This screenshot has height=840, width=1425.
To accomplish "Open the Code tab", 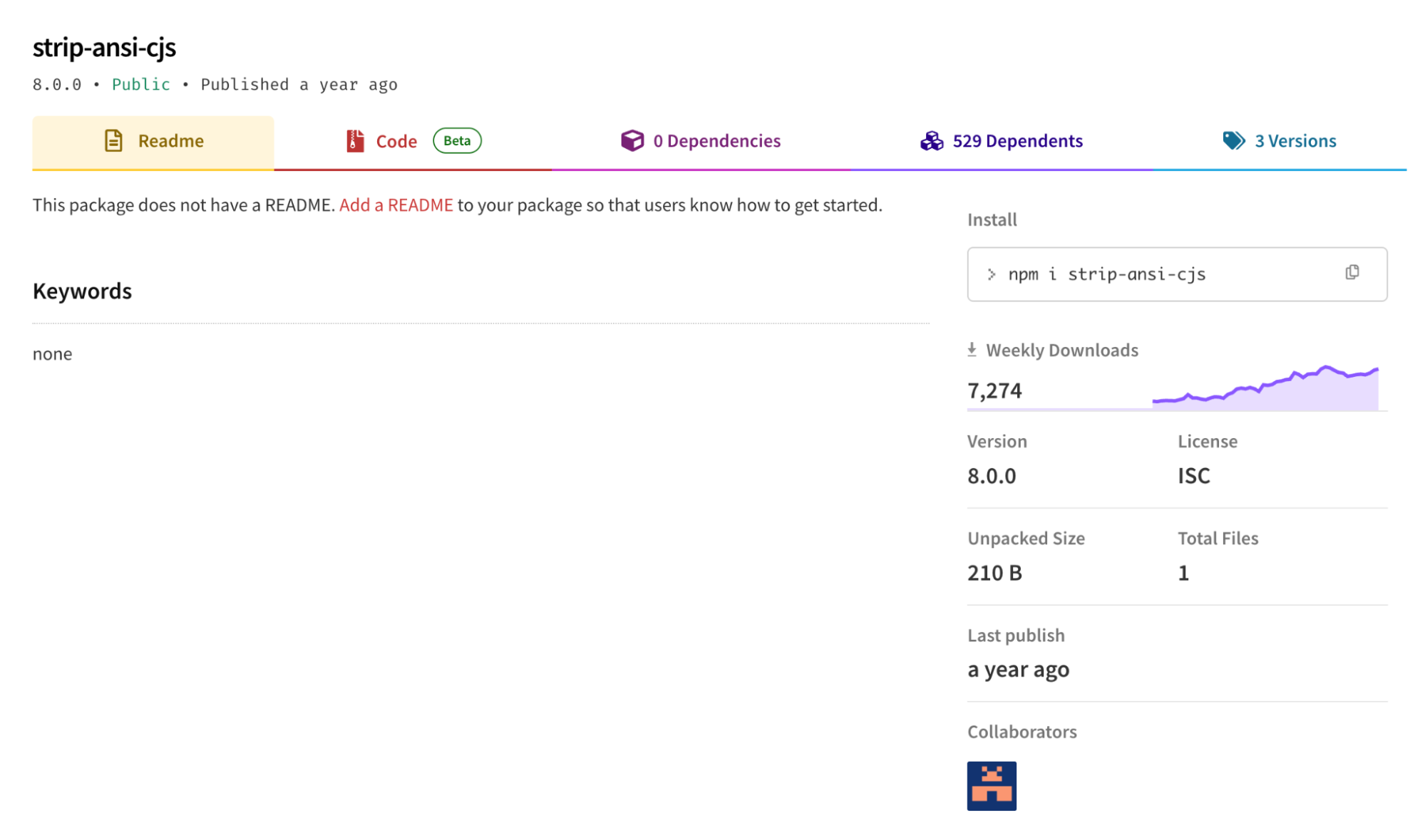I will pos(396,142).
